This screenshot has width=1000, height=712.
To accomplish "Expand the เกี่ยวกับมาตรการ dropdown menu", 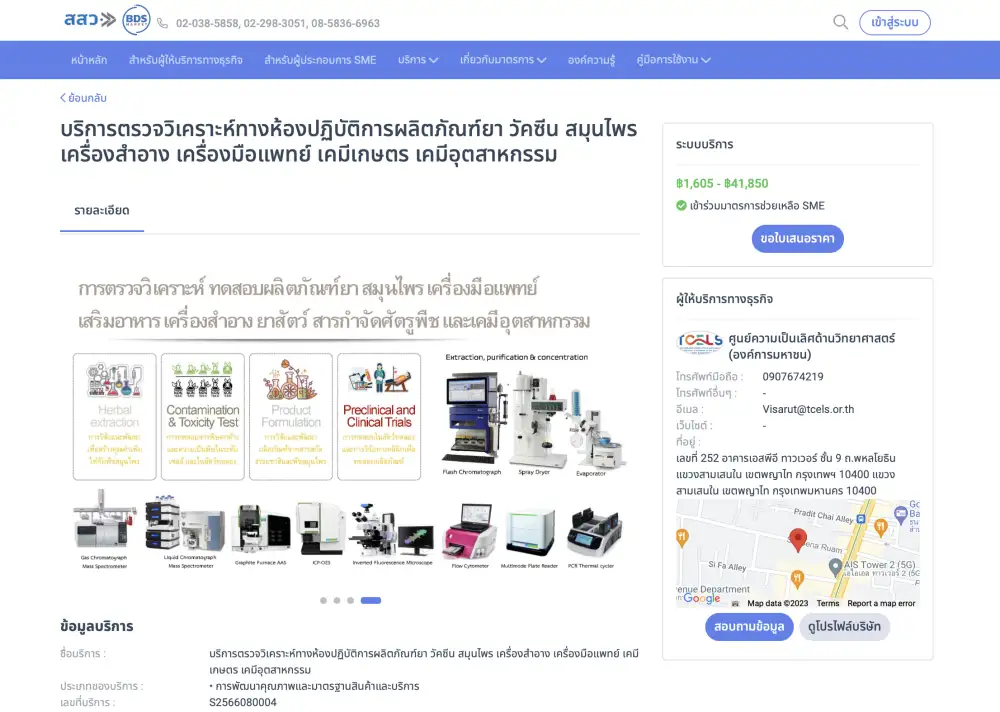I will pos(503,60).
